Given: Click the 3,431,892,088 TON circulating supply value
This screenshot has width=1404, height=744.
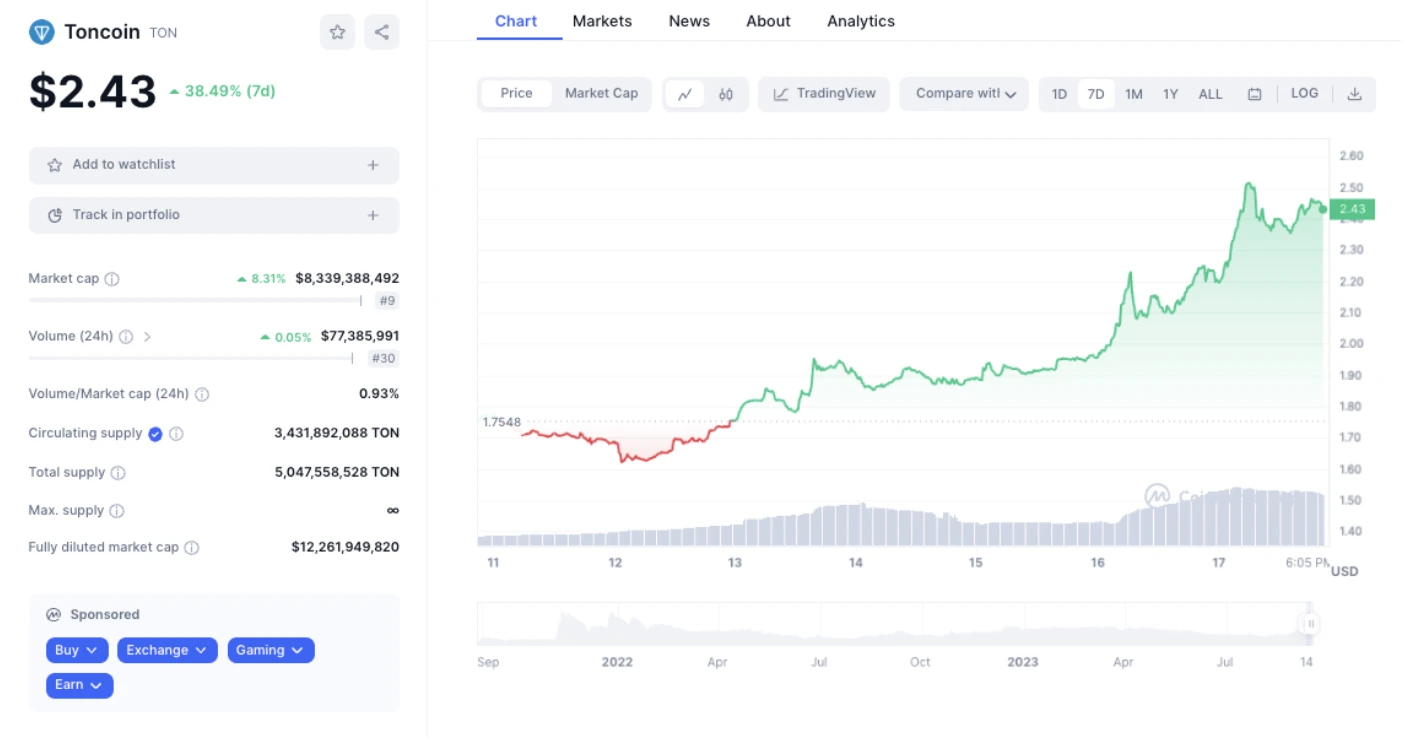Looking at the screenshot, I should [x=337, y=434].
